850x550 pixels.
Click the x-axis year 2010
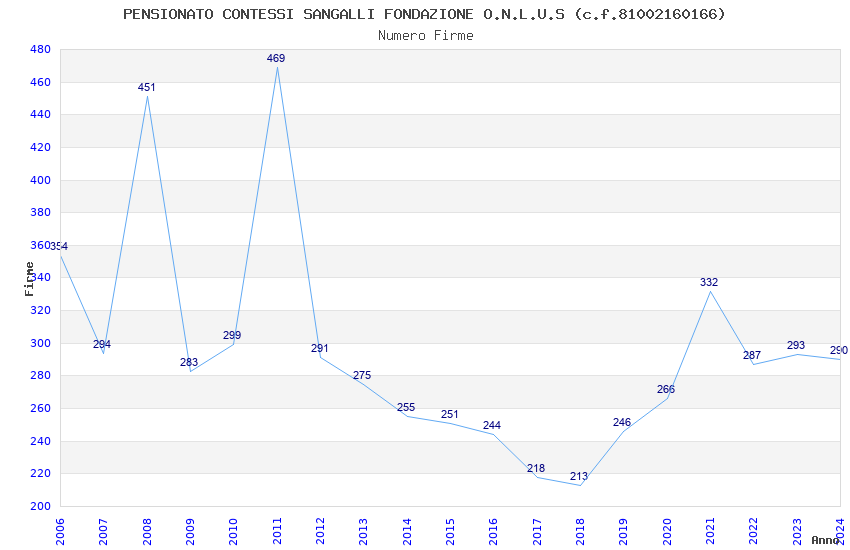(x=234, y=531)
